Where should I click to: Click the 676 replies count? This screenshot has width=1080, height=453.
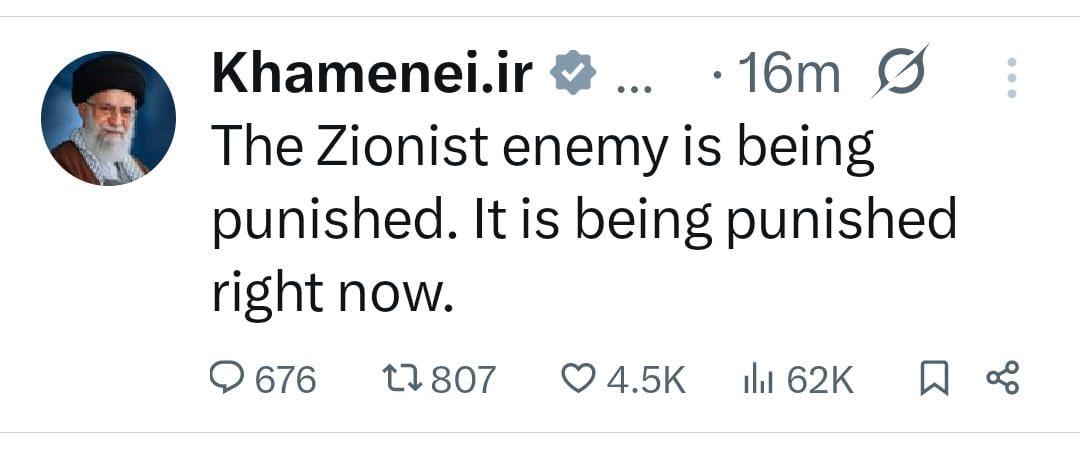tap(286, 380)
